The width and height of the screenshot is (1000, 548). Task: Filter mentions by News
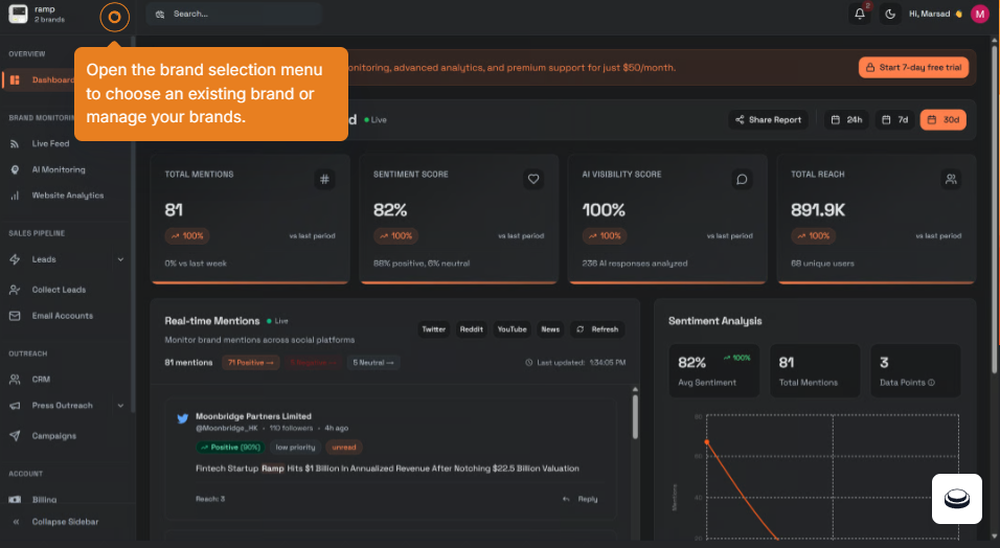pos(550,329)
